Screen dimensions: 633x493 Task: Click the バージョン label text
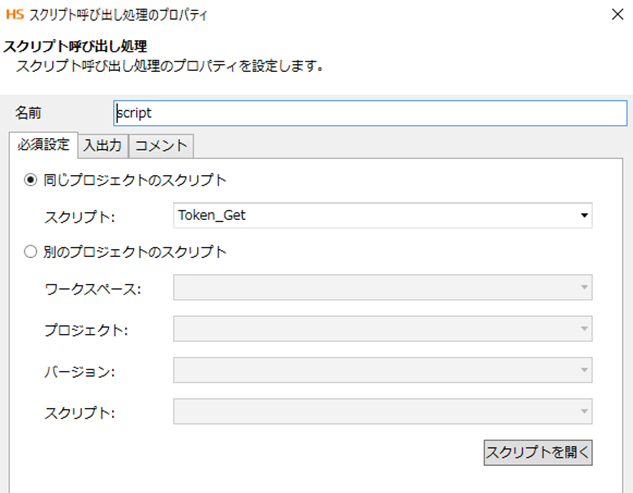point(80,371)
